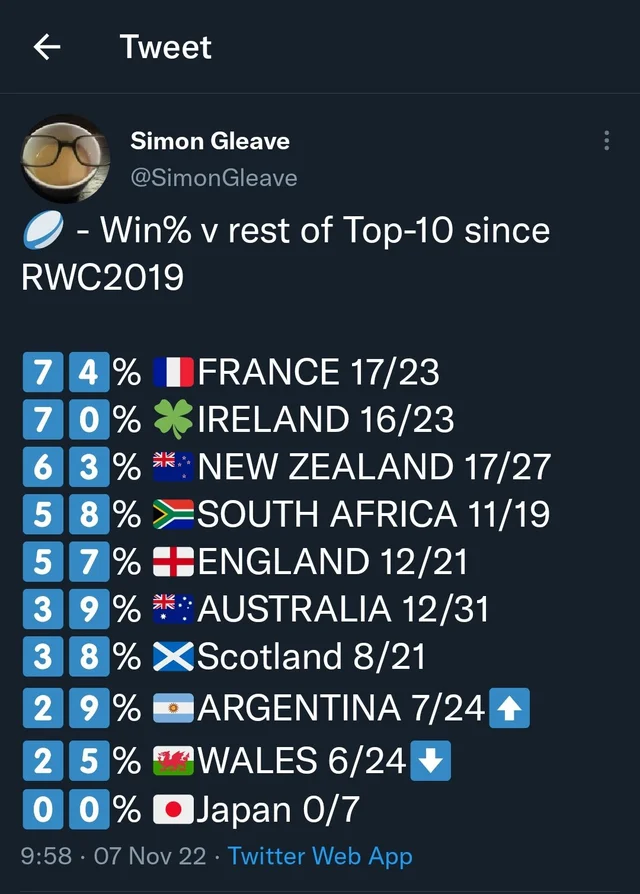Open the @SimonGleave handle link

214,177
